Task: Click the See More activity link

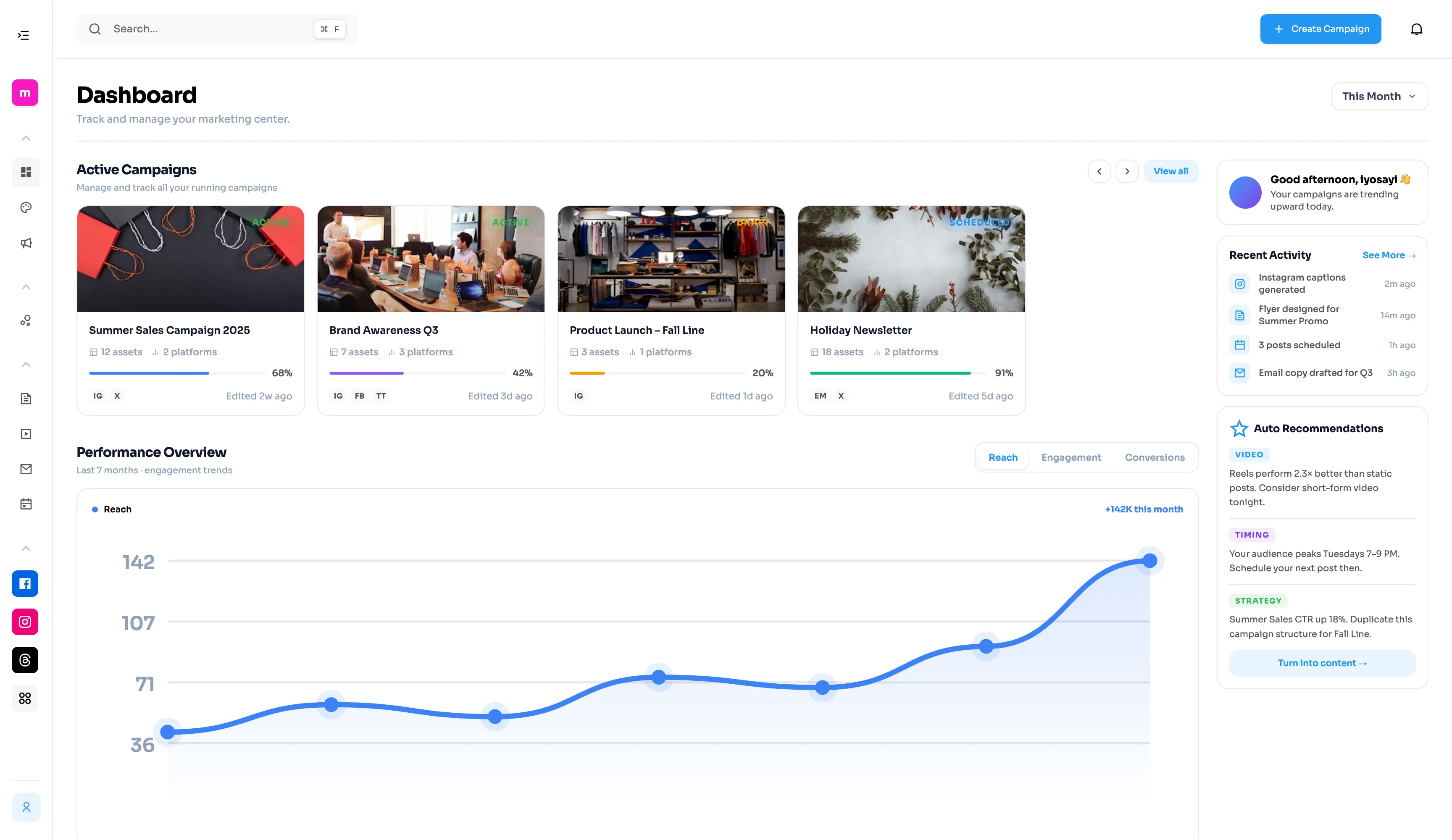Action: [x=1389, y=255]
